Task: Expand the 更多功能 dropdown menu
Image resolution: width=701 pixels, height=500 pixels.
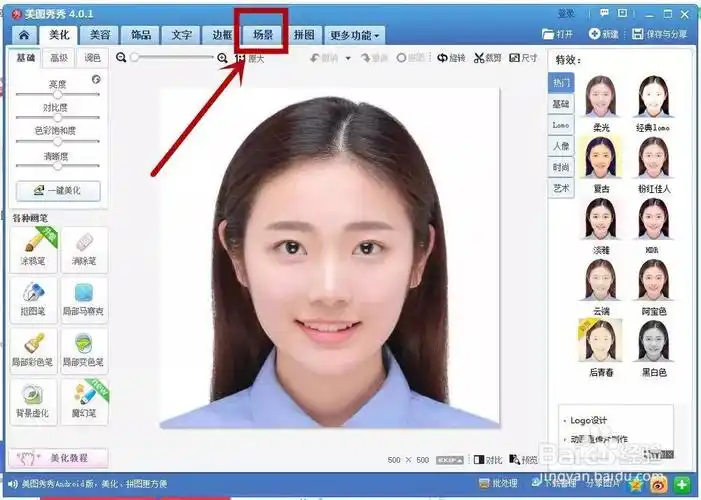Action: (x=355, y=35)
